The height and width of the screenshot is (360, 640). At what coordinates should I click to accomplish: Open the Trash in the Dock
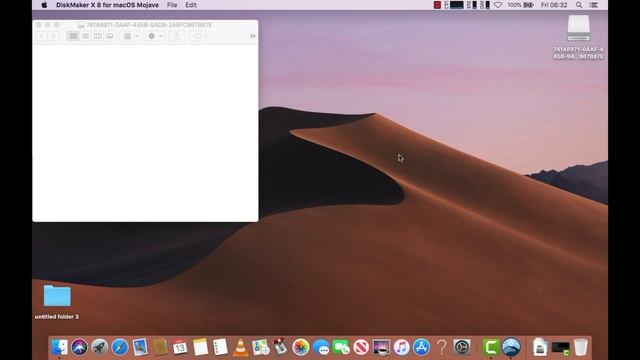(580, 347)
